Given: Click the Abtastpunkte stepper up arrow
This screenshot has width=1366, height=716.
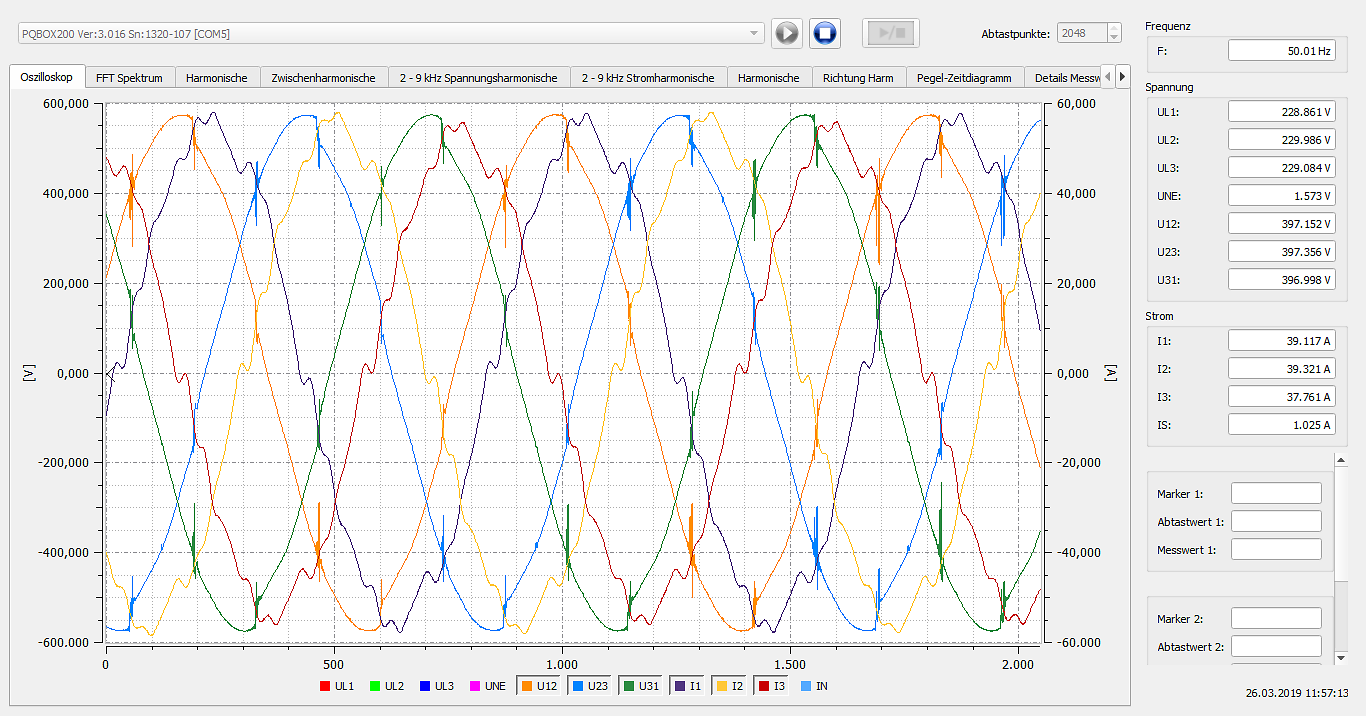Looking at the screenshot, I should (1113, 28).
